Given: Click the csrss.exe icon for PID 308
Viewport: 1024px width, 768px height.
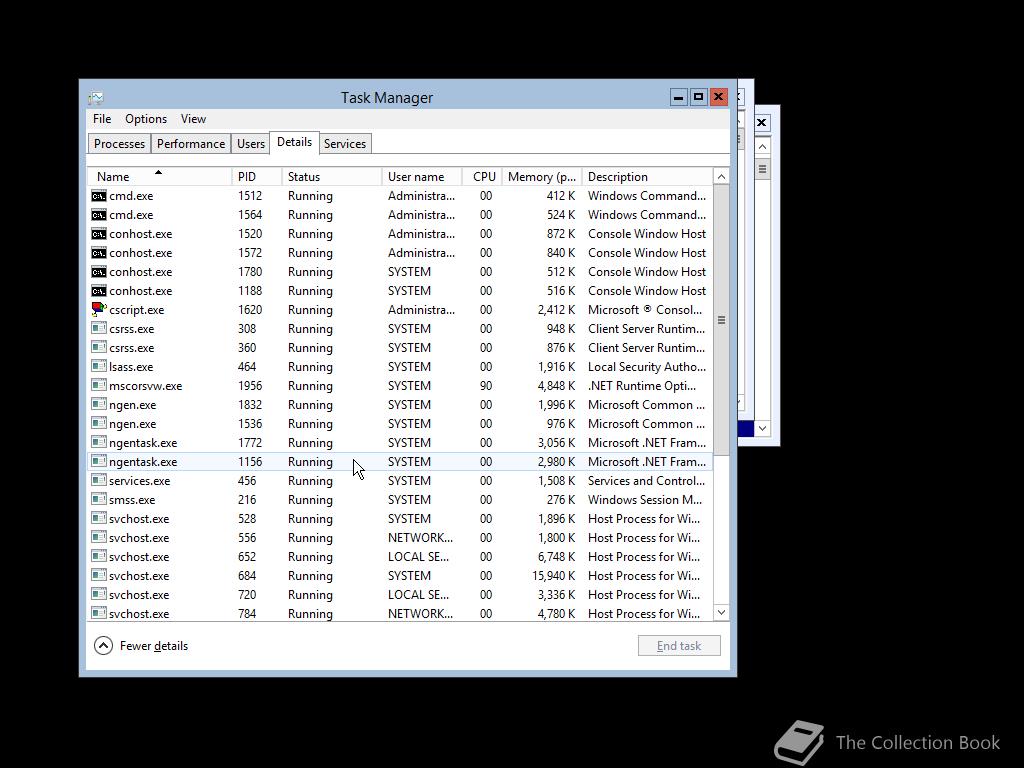Looking at the screenshot, I should [99, 328].
